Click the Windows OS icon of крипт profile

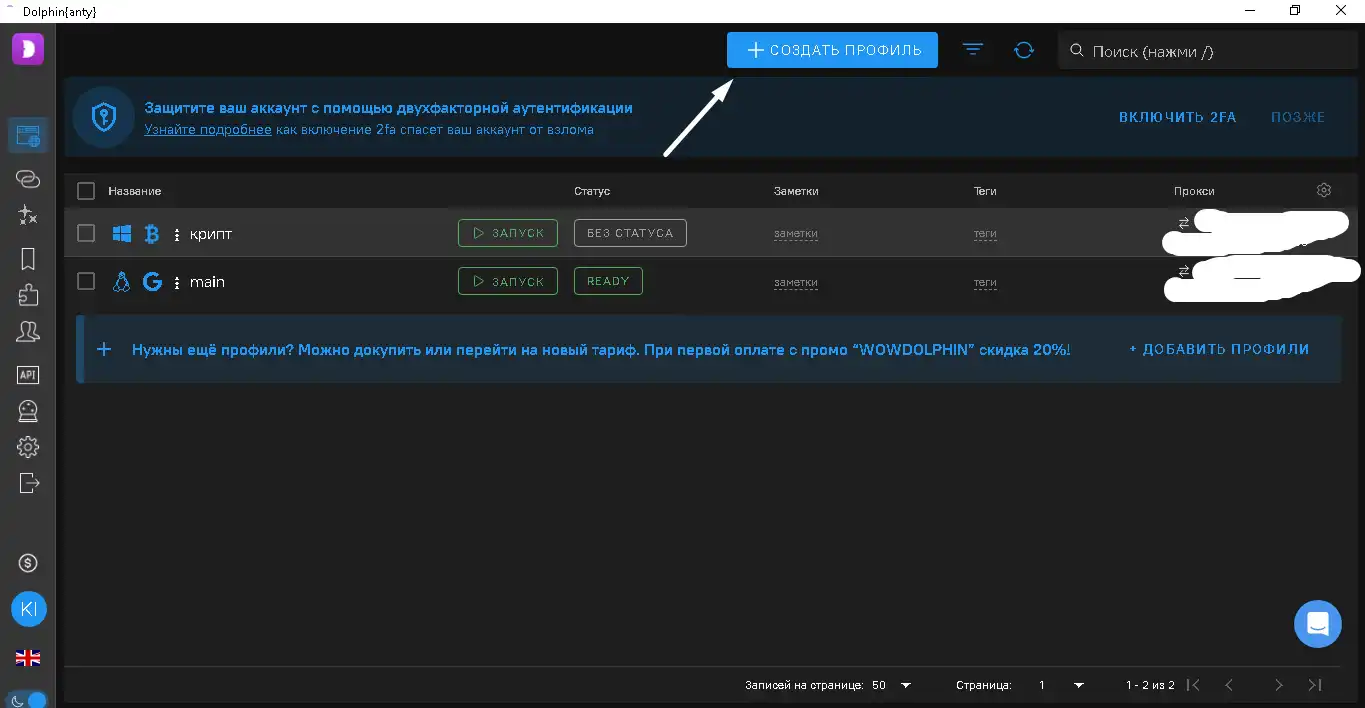(x=122, y=234)
